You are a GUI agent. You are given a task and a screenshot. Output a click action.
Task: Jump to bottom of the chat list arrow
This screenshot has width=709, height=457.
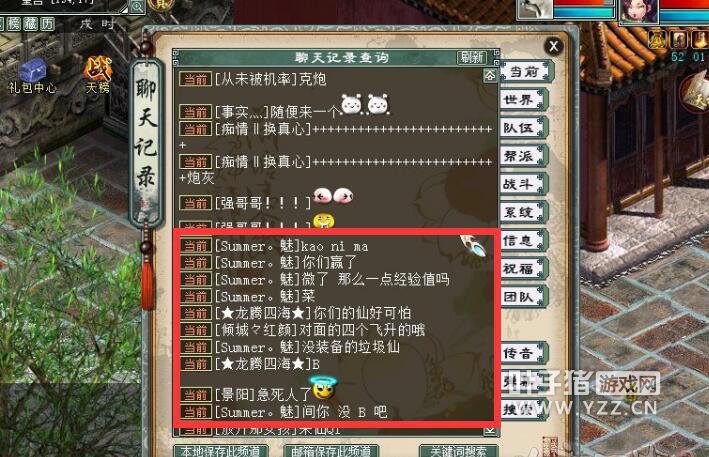tap(490, 430)
